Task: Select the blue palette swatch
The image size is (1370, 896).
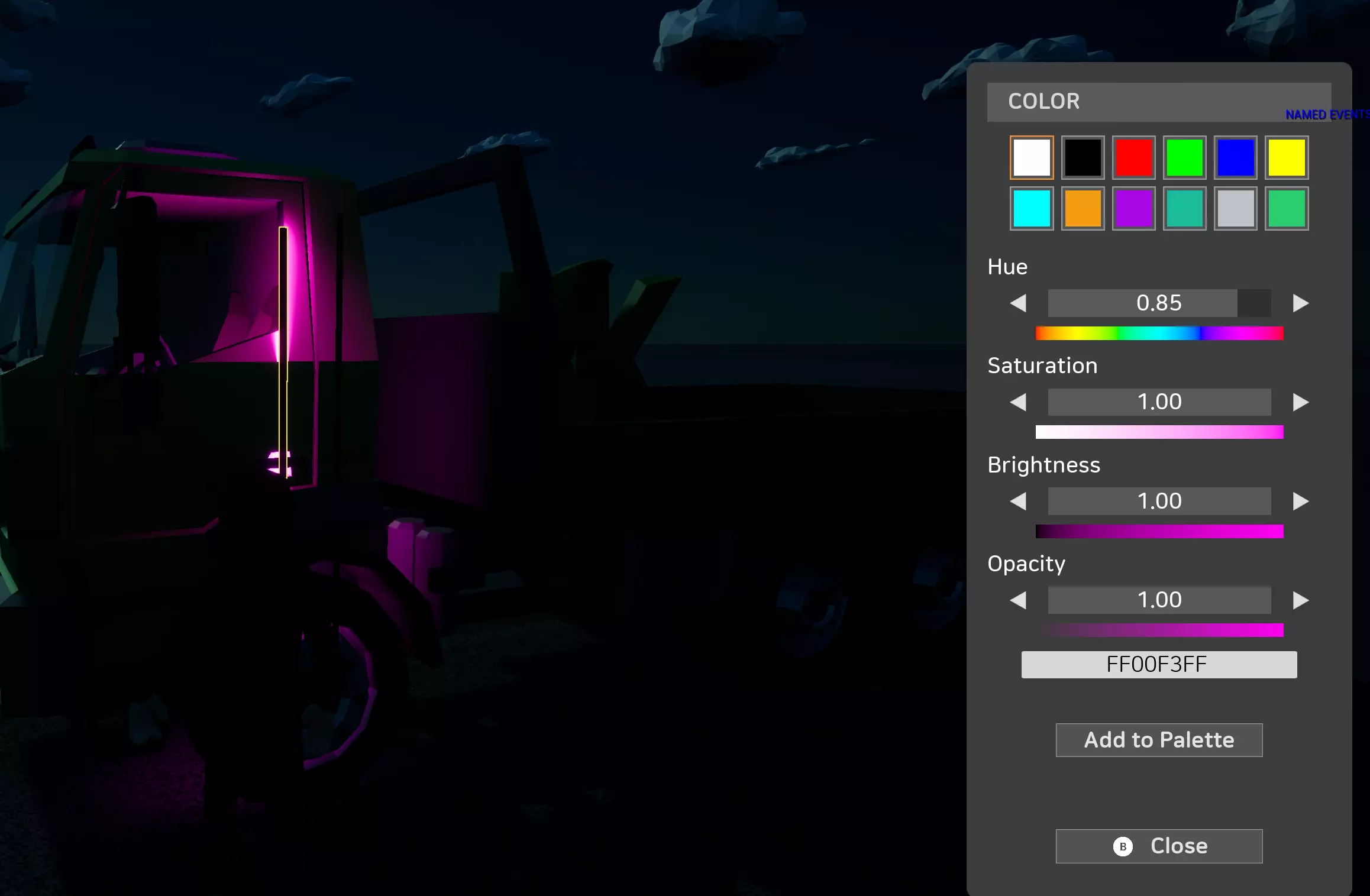Action: click(1236, 158)
